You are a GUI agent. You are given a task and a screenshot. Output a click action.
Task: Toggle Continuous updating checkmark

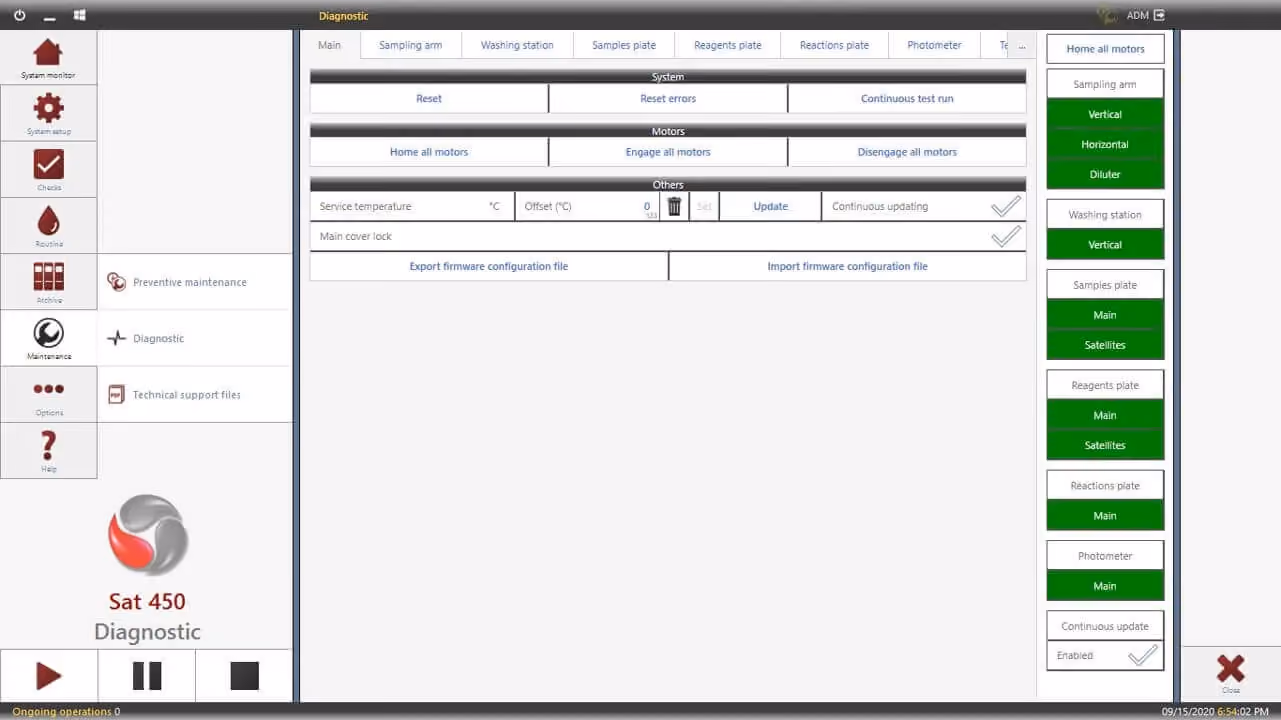point(1006,206)
